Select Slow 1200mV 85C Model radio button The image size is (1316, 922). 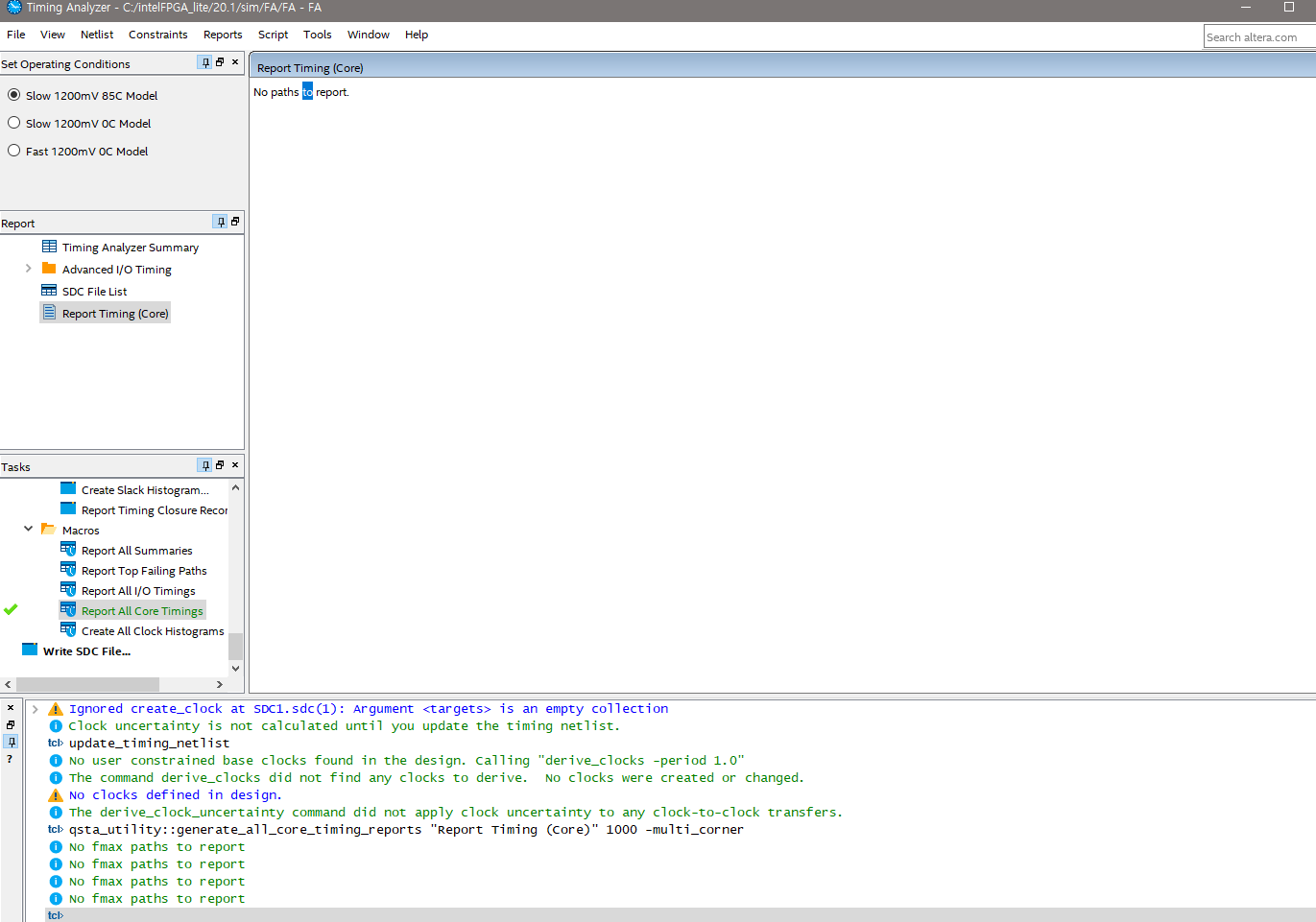point(14,95)
